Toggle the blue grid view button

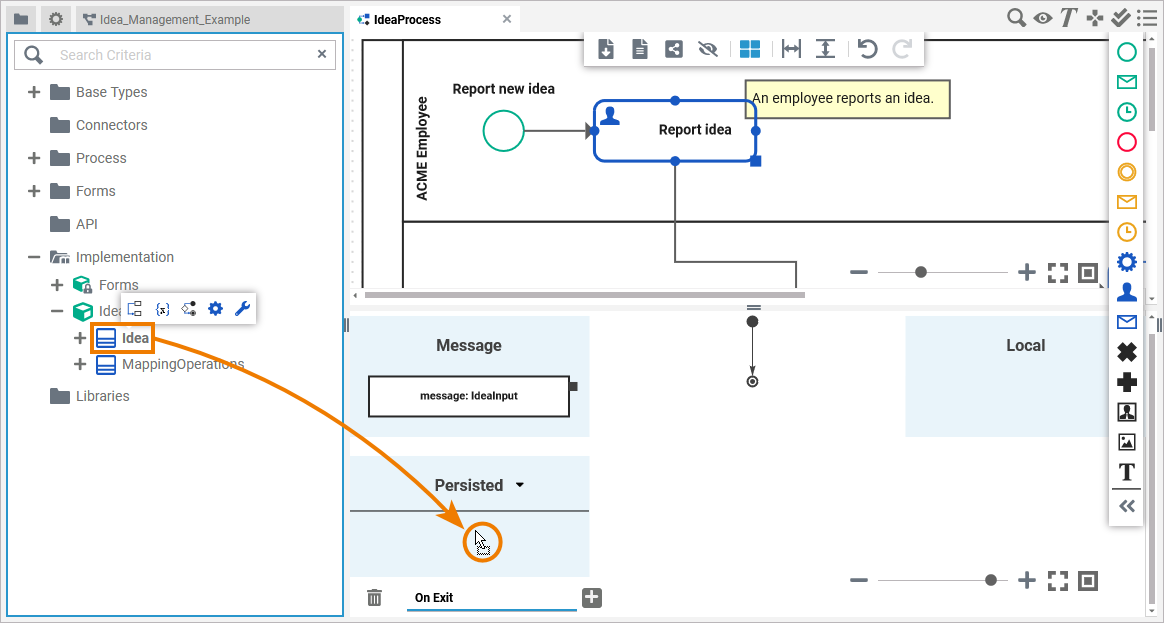pyautogui.click(x=750, y=49)
